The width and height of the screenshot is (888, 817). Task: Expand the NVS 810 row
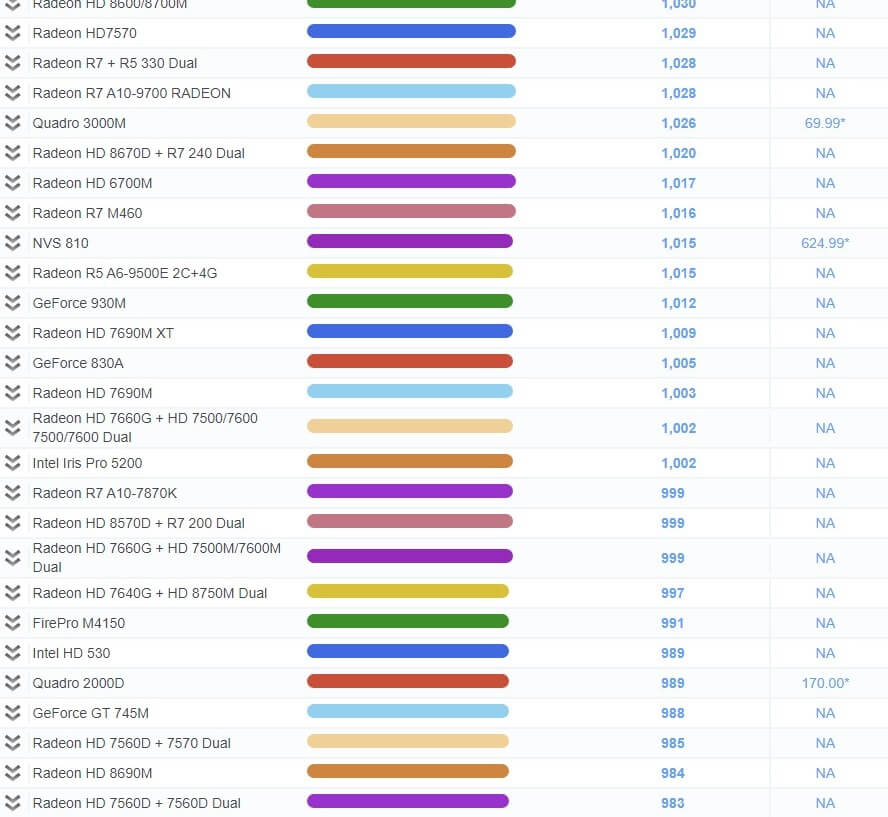[12, 243]
